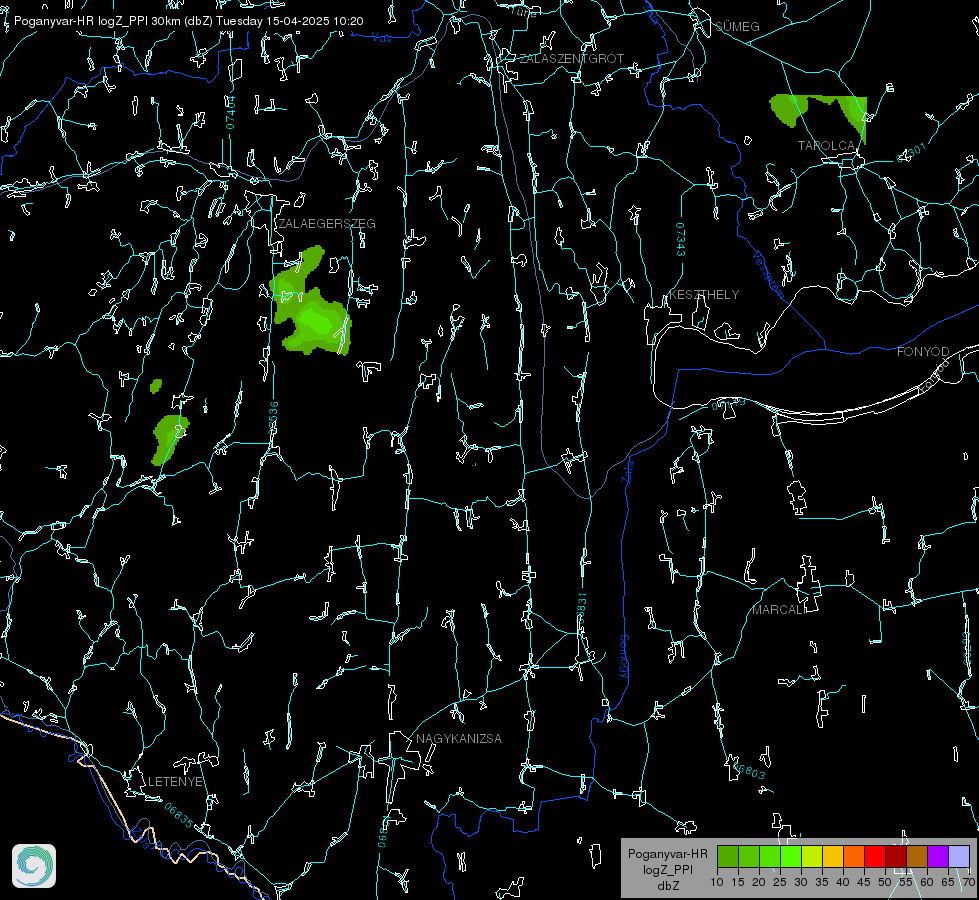The width and height of the screenshot is (979, 900).
Task: Click the LETENYE city label
Action: tap(175, 782)
